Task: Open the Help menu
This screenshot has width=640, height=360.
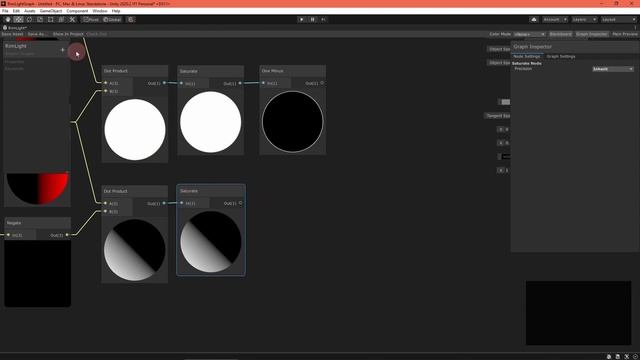Action: click(x=116, y=11)
